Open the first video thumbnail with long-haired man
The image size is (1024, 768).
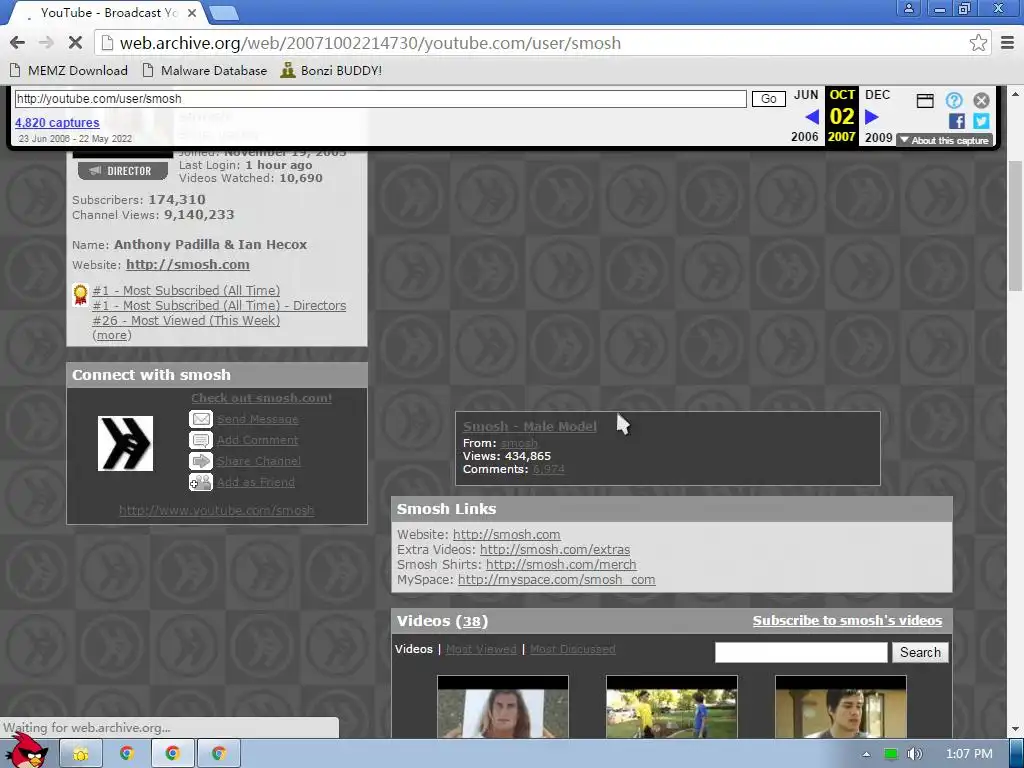tap(502, 707)
